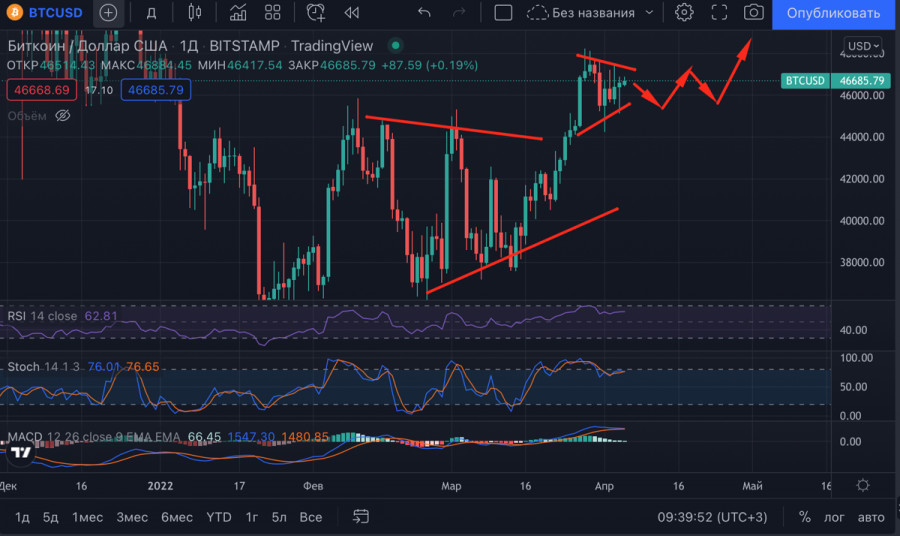Select the 5л time range
900x536 pixels.
coord(279,517)
